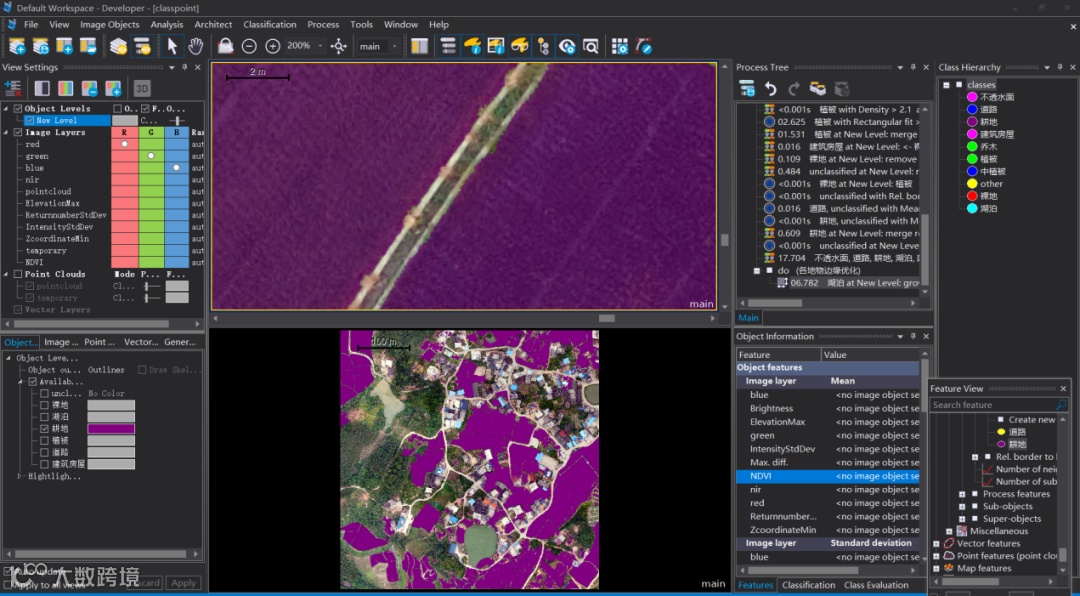Click the zoom to window magnifier icon
Viewport: 1080px width, 596px height.
pos(591,46)
